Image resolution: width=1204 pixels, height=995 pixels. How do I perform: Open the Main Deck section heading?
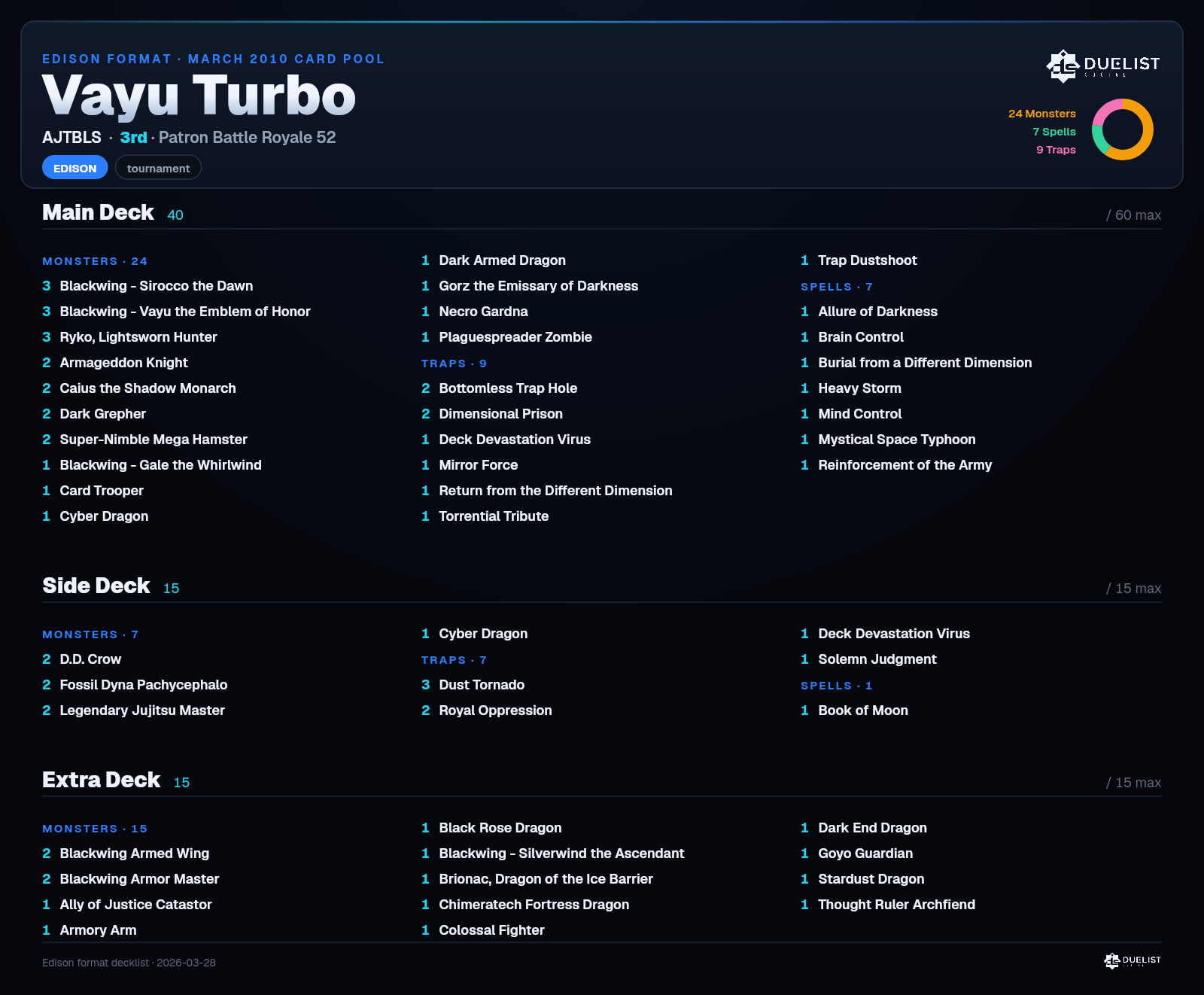98,212
